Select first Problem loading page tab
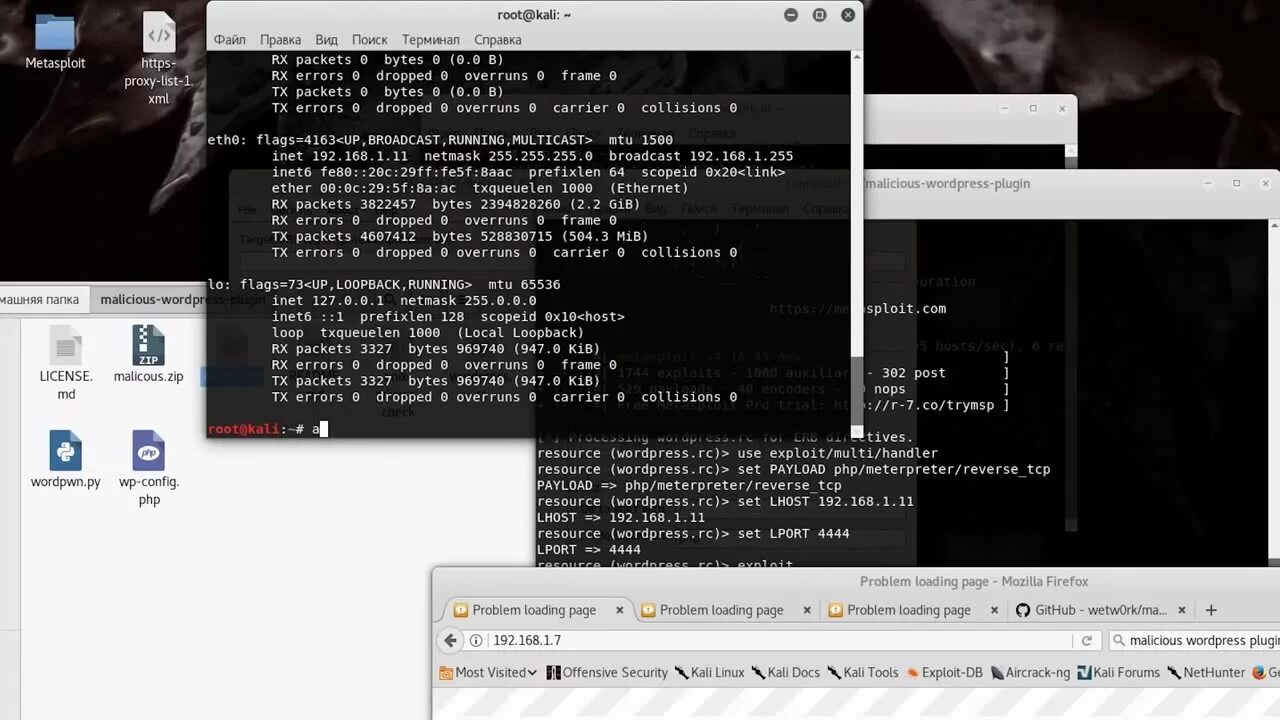This screenshot has height=720, width=1280. point(539,610)
